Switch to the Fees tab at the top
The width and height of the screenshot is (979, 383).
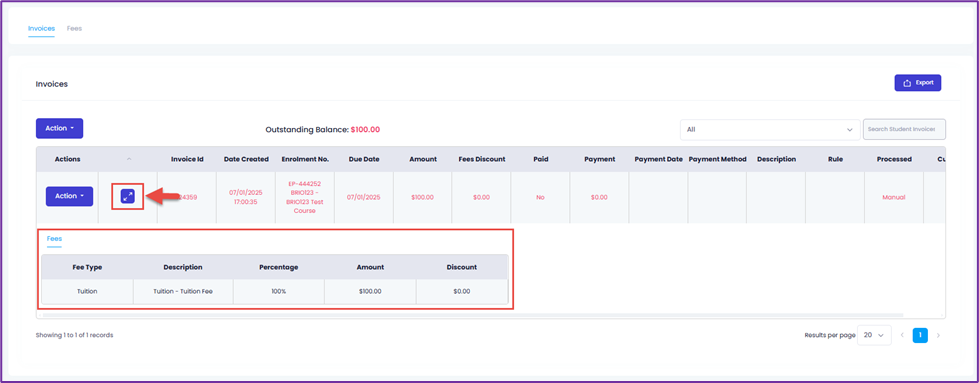click(x=74, y=29)
